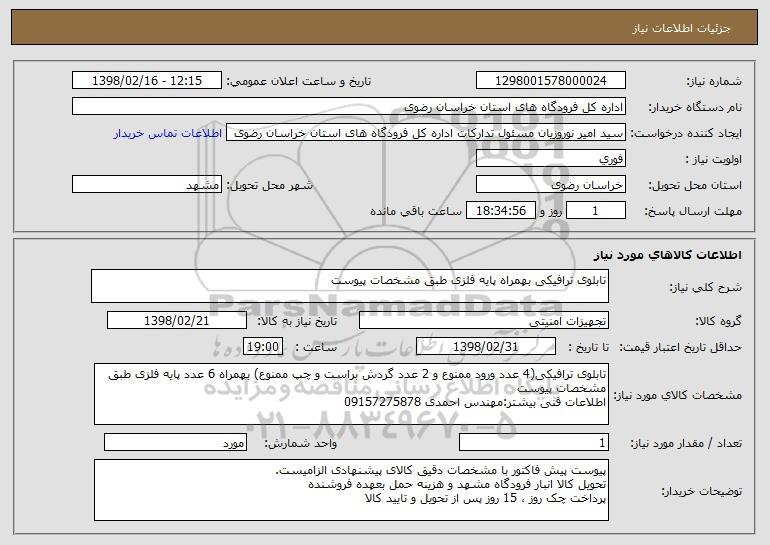Click the text ساعت باقی مانده

click(416, 211)
